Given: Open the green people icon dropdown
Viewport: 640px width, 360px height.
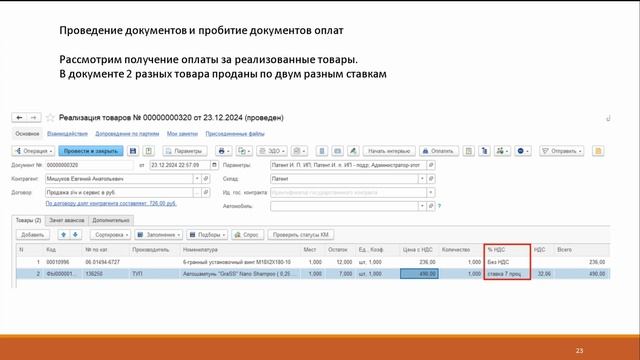Looking at the screenshot, I should pyautogui.click(x=502, y=151).
